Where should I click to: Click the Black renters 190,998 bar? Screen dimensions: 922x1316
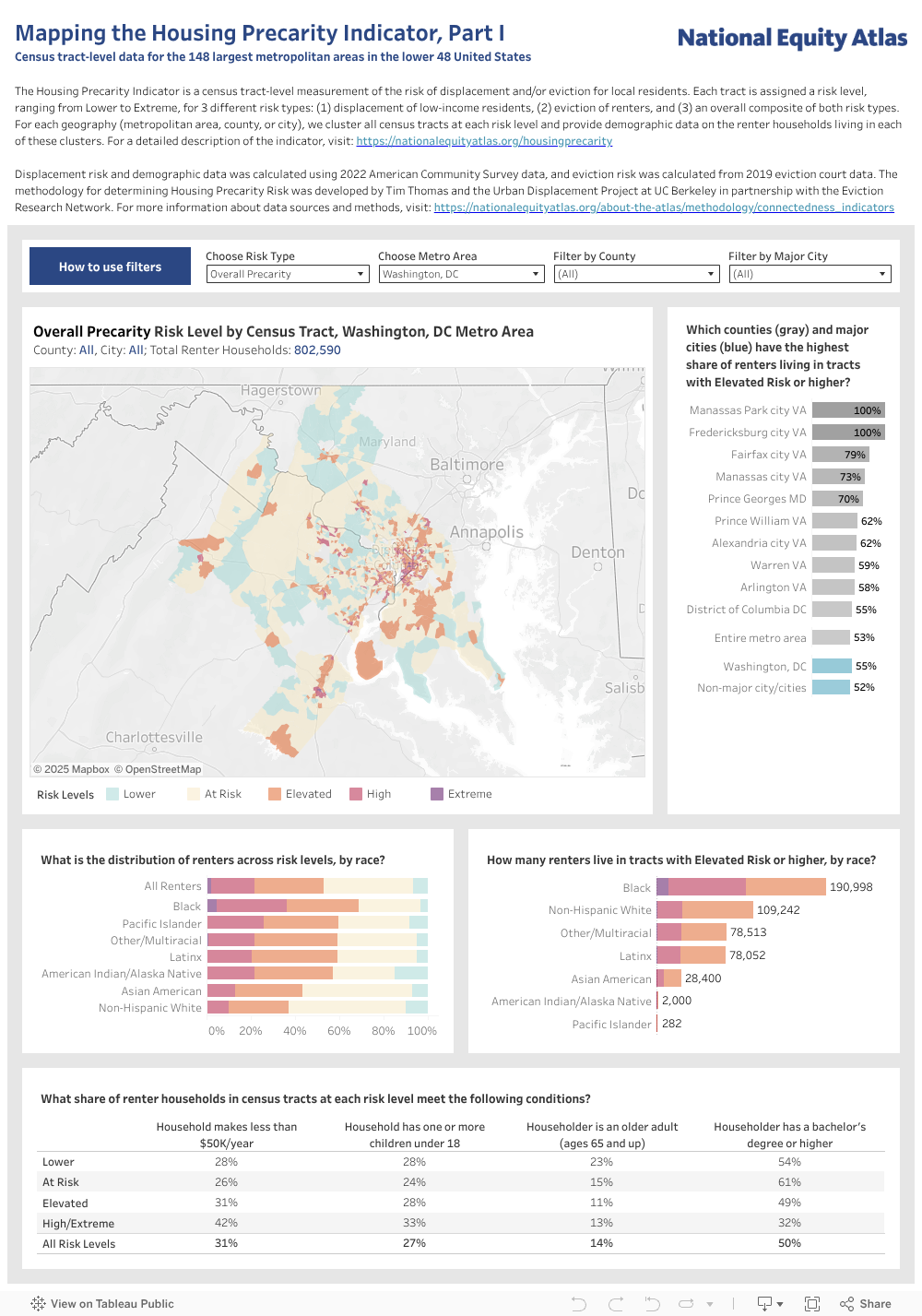[x=741, y=887]
